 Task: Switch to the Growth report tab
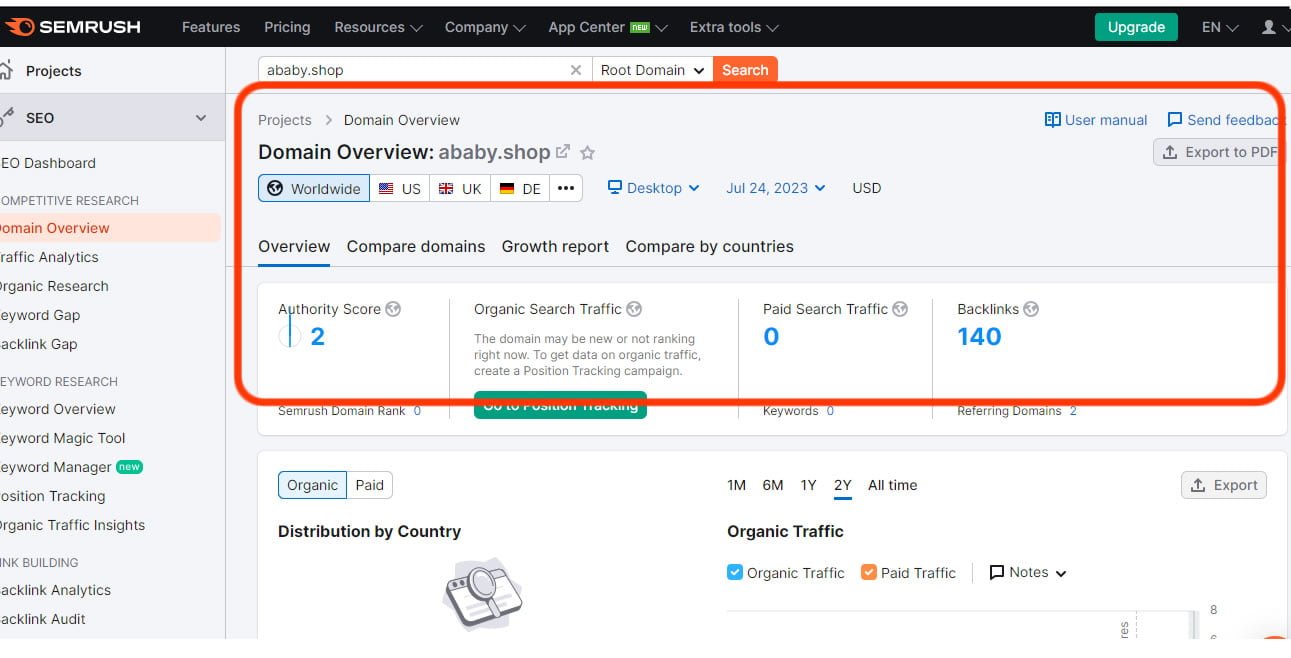(x=555, y=246)
